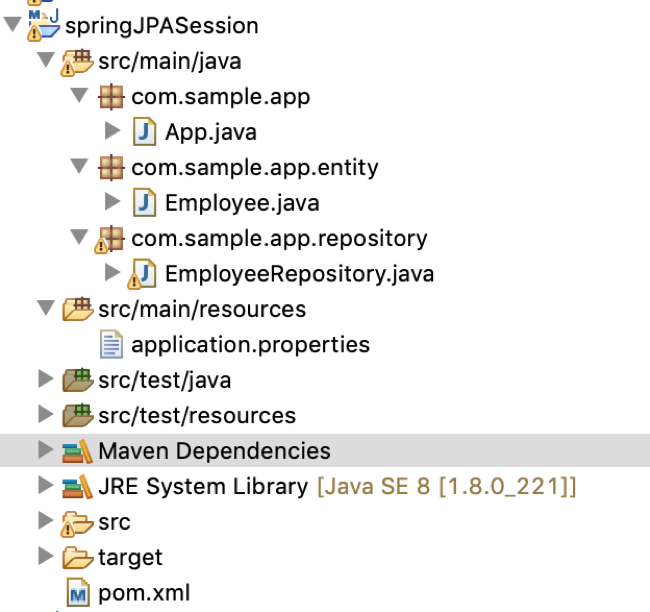Image resolution: width=650 pixels, height=612 pixels.
Task: Select the com.sample.app package label
Action: pyautogui.click(x=221, y=98)
